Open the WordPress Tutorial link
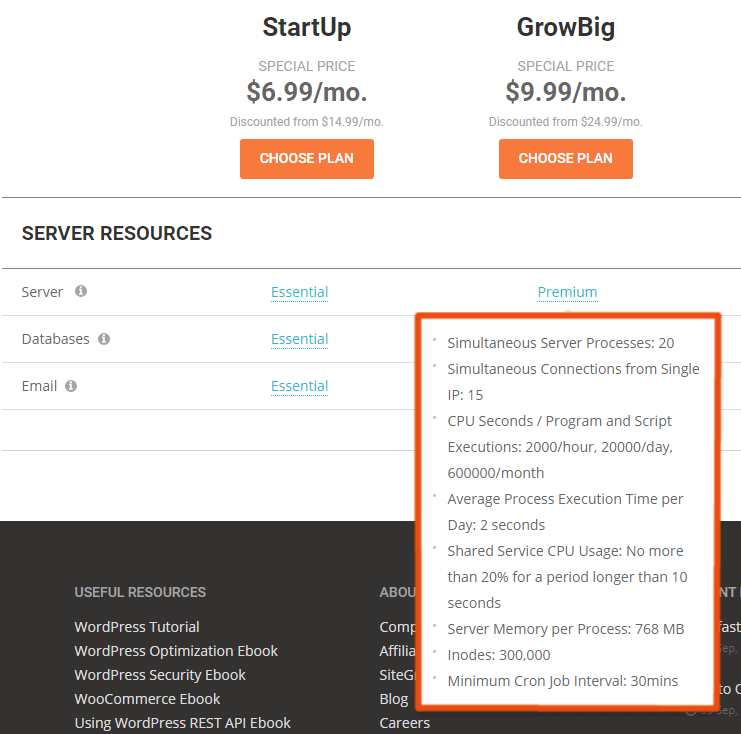The height and width of the screenshot is (734, 741). coord(137,627)
